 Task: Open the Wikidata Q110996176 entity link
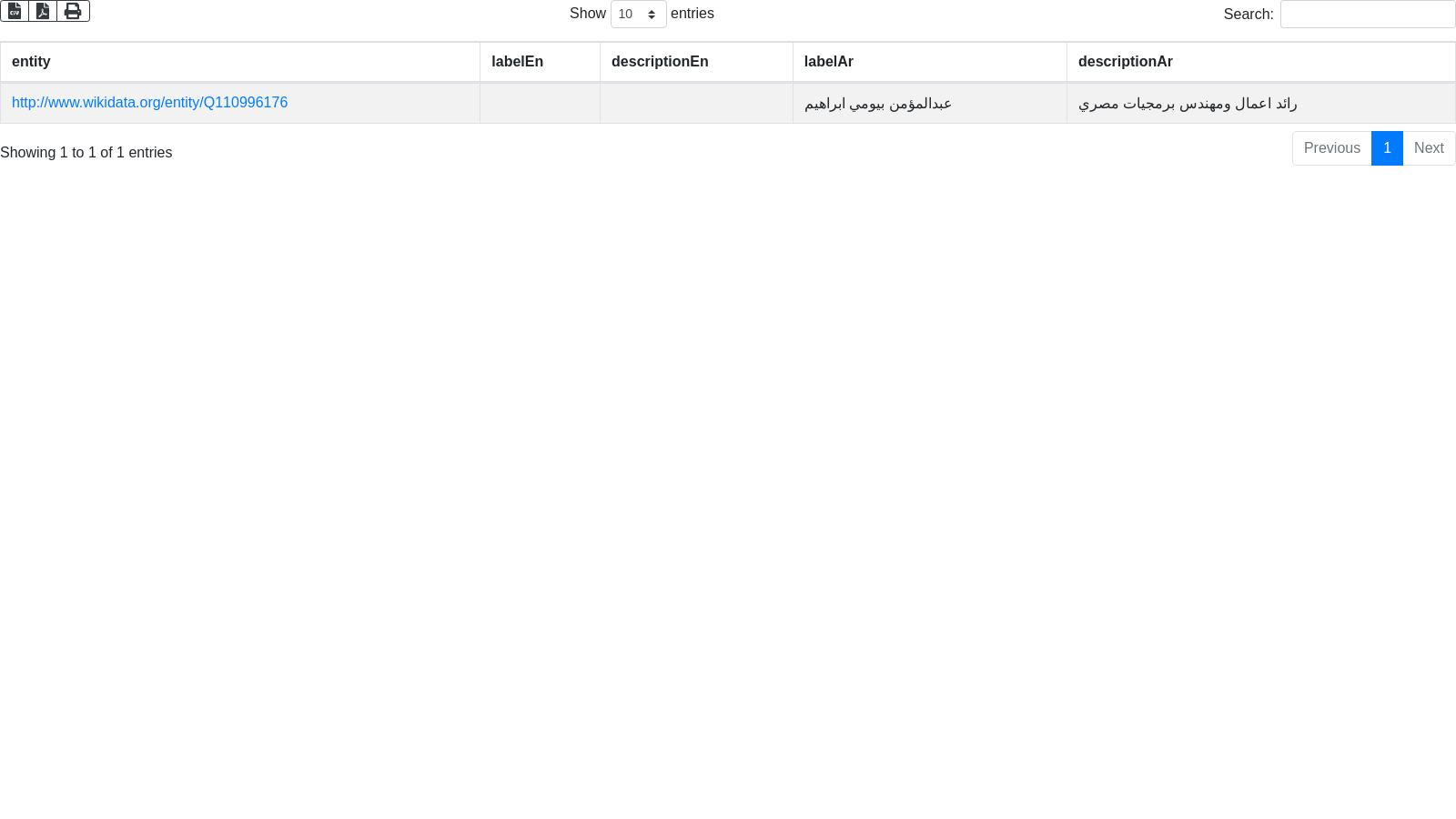coord(149,103)
